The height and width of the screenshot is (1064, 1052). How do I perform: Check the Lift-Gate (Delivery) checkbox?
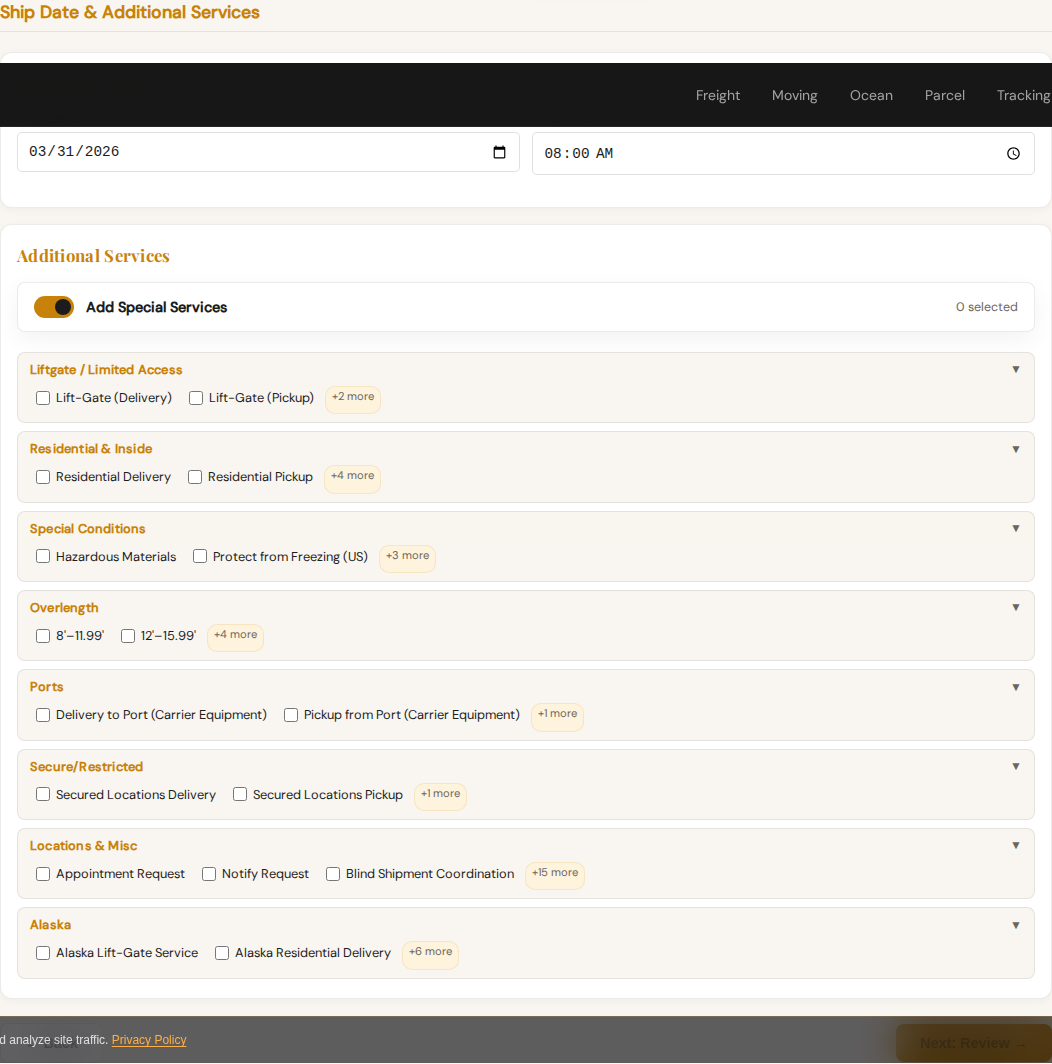pyautogui.click(x=43, y=398)
